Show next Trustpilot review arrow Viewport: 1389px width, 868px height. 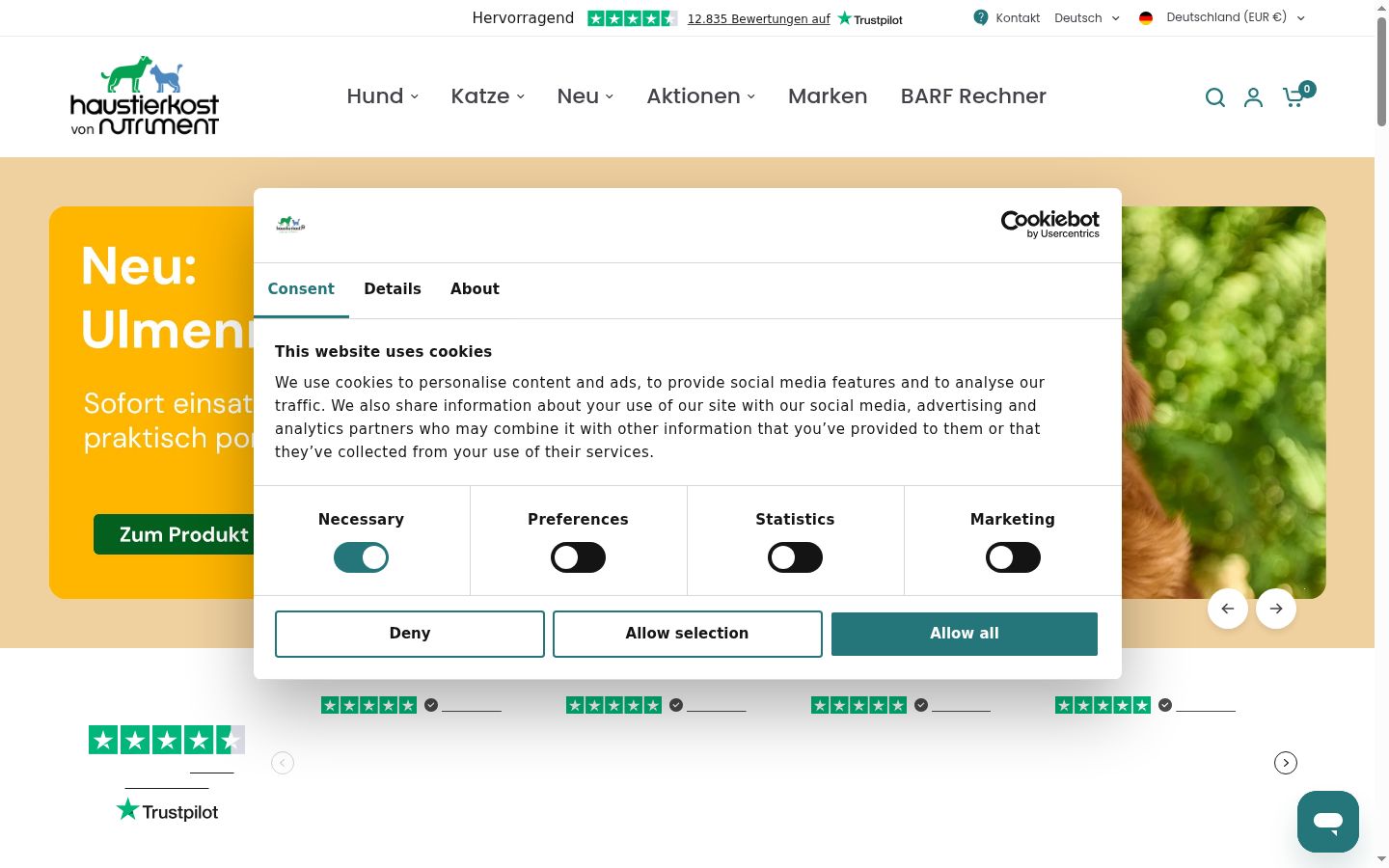click(x=1286, y=763)
